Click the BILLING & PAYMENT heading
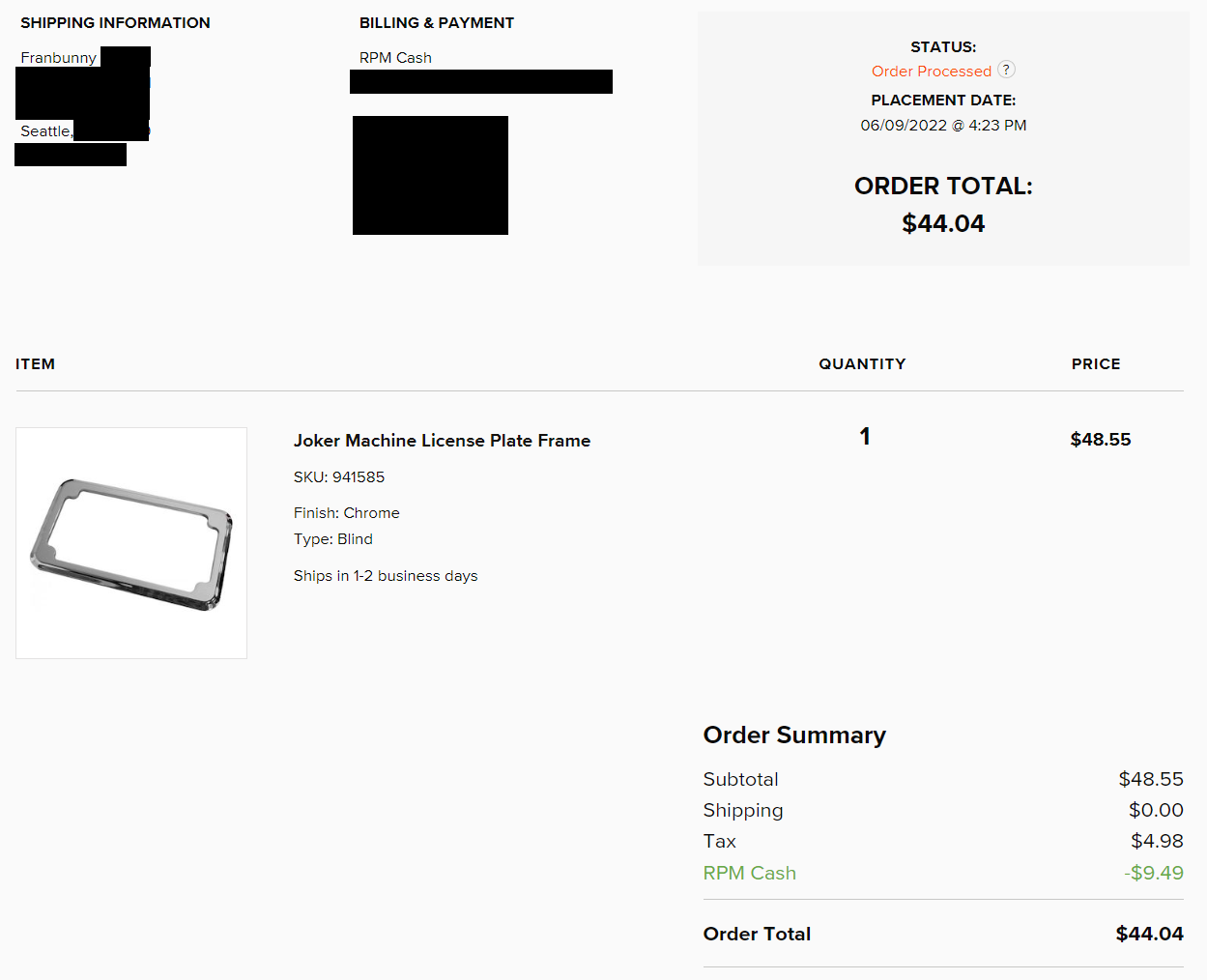1207x980 pixels. [x=436, y=23]
